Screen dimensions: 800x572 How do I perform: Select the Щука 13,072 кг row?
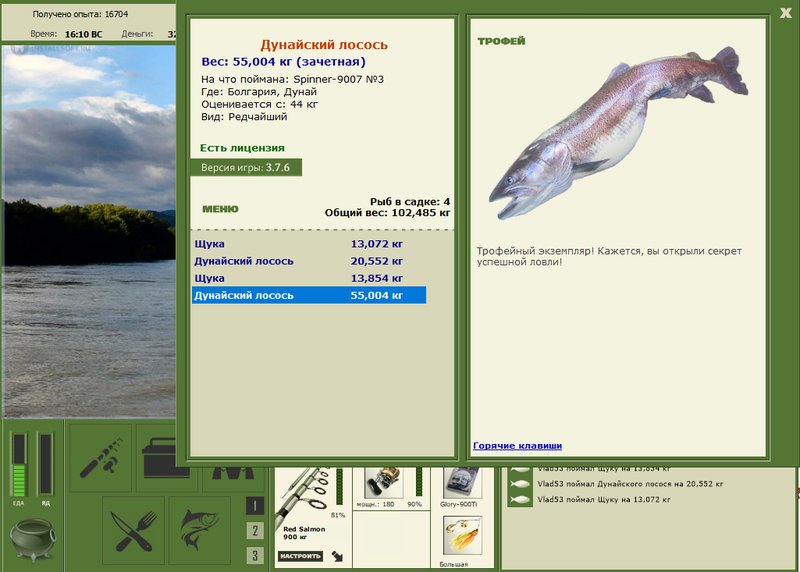(309, 244)
